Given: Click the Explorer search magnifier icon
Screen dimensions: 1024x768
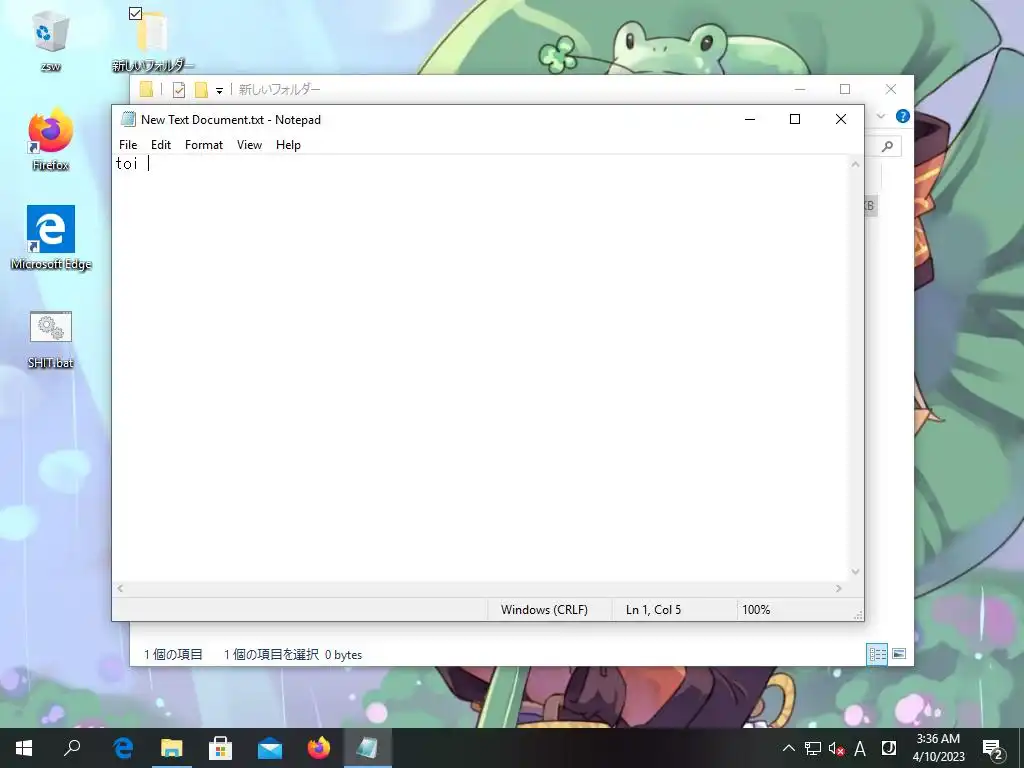Looking at the screenshot, I should click(x=887, y=146).
